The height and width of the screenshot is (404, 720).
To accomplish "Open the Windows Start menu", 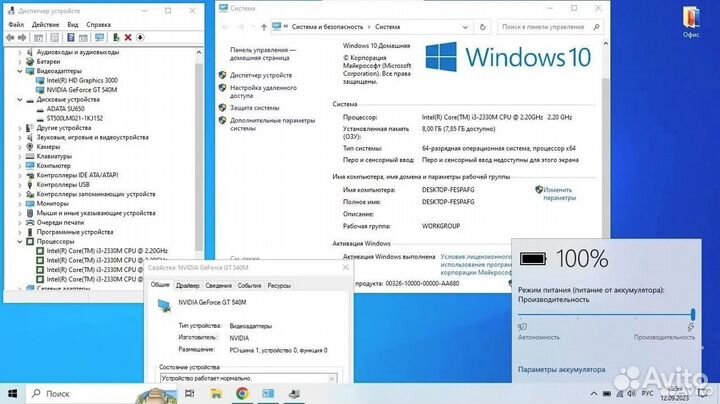I will (x=12, y=393).
